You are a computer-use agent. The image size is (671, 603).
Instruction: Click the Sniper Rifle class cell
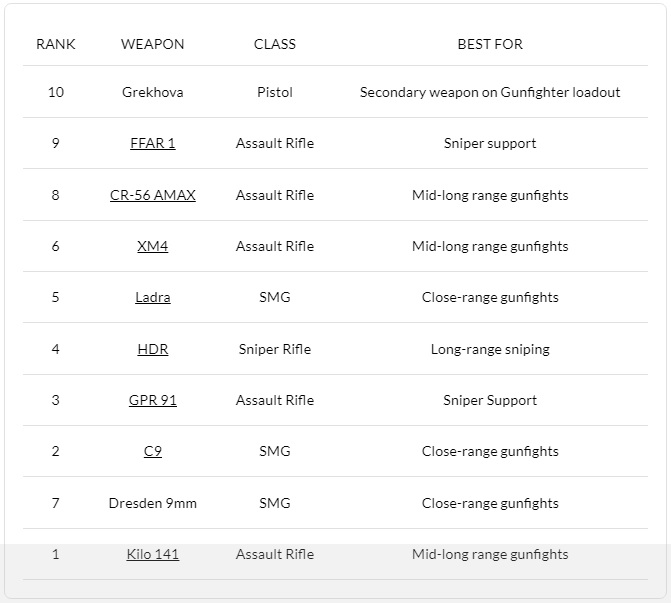[x=275, y=349]
